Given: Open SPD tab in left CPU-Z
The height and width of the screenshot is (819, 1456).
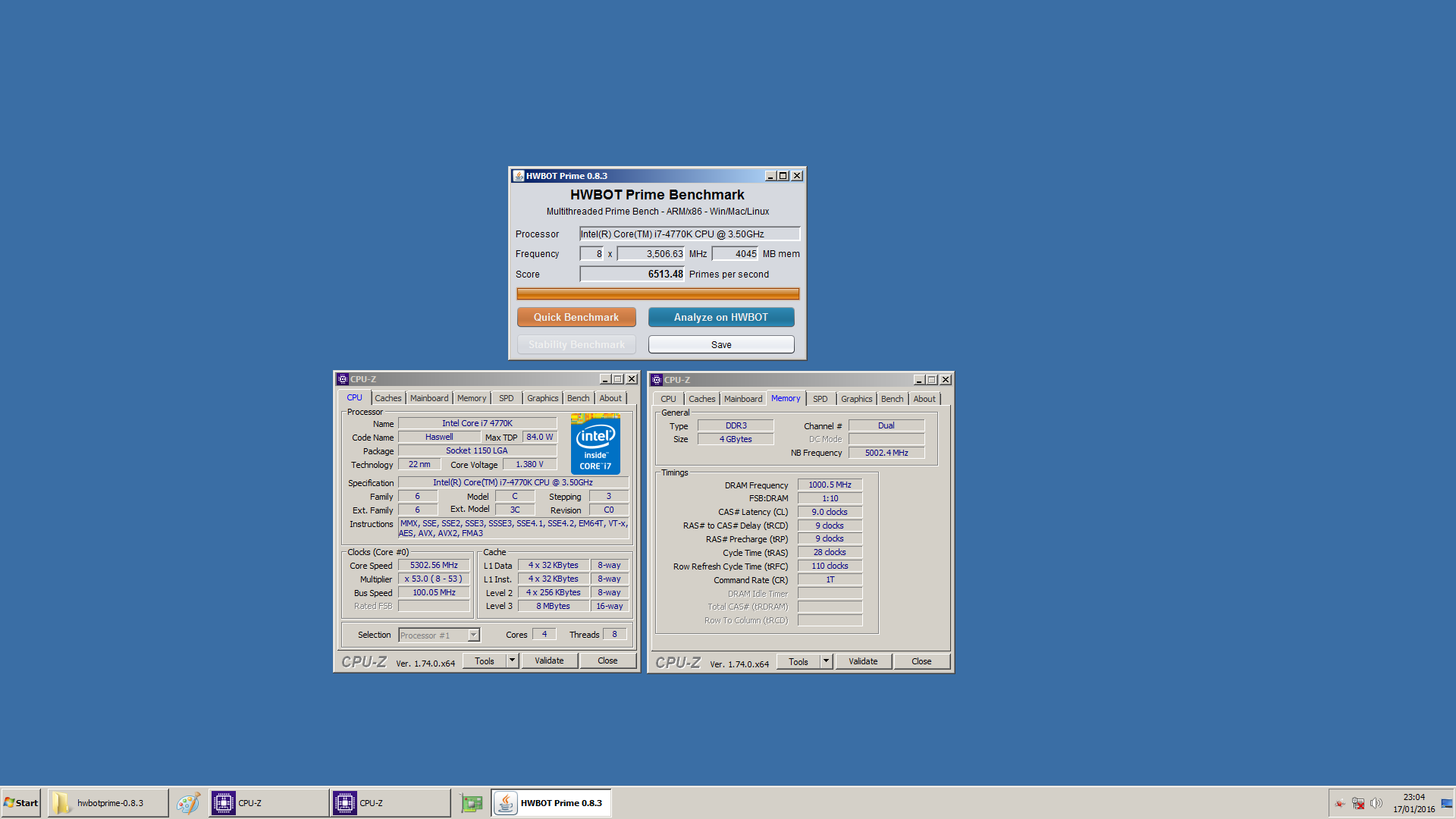Looking at the screenshot, I should 507,398.
